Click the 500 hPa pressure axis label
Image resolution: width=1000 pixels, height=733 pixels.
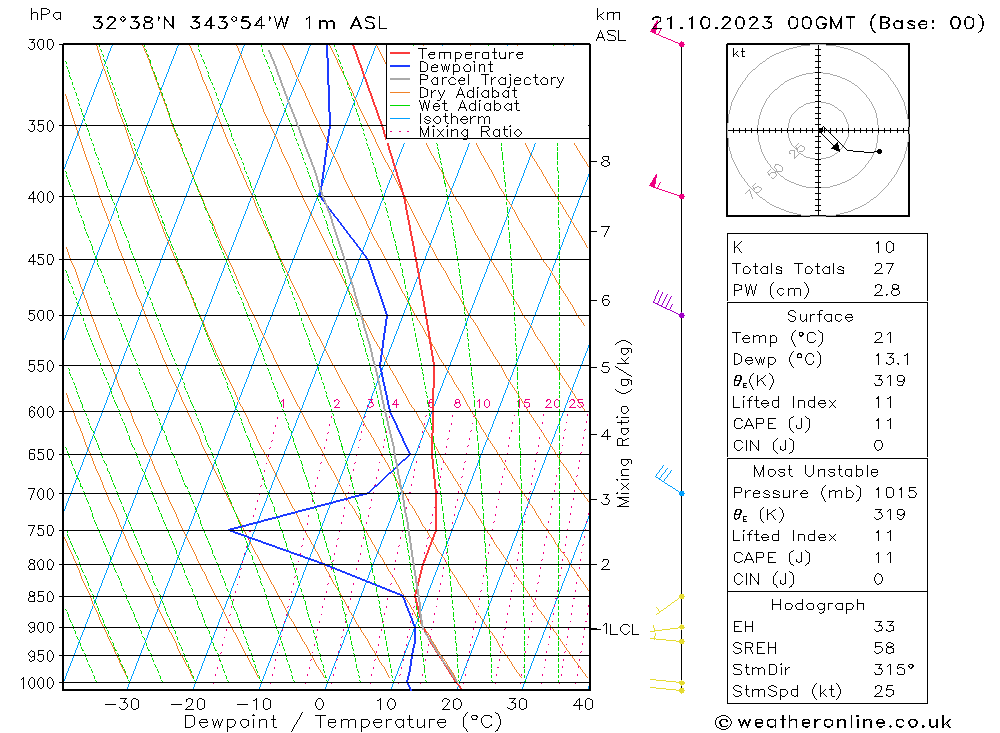(x=41, y=316)
